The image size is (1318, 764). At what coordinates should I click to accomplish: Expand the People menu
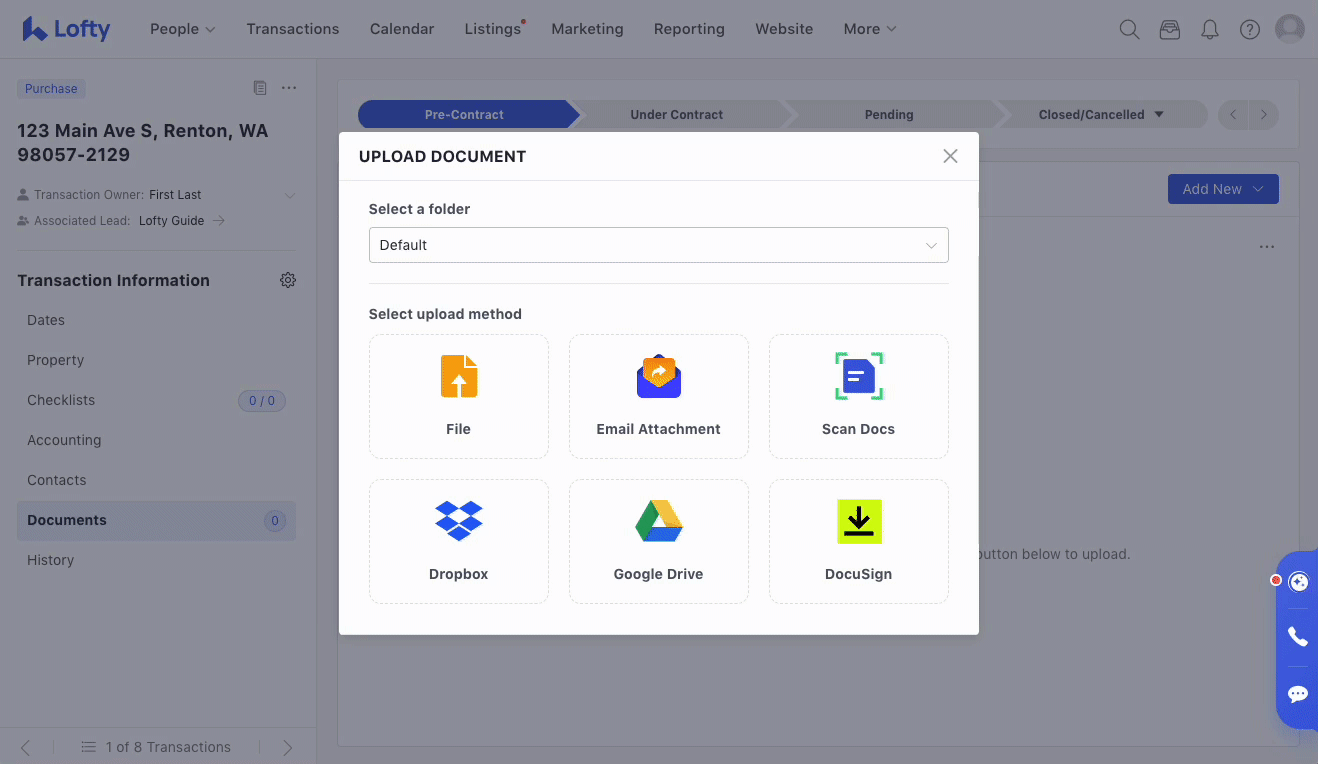pyautogui.click(x=182, y=29)
